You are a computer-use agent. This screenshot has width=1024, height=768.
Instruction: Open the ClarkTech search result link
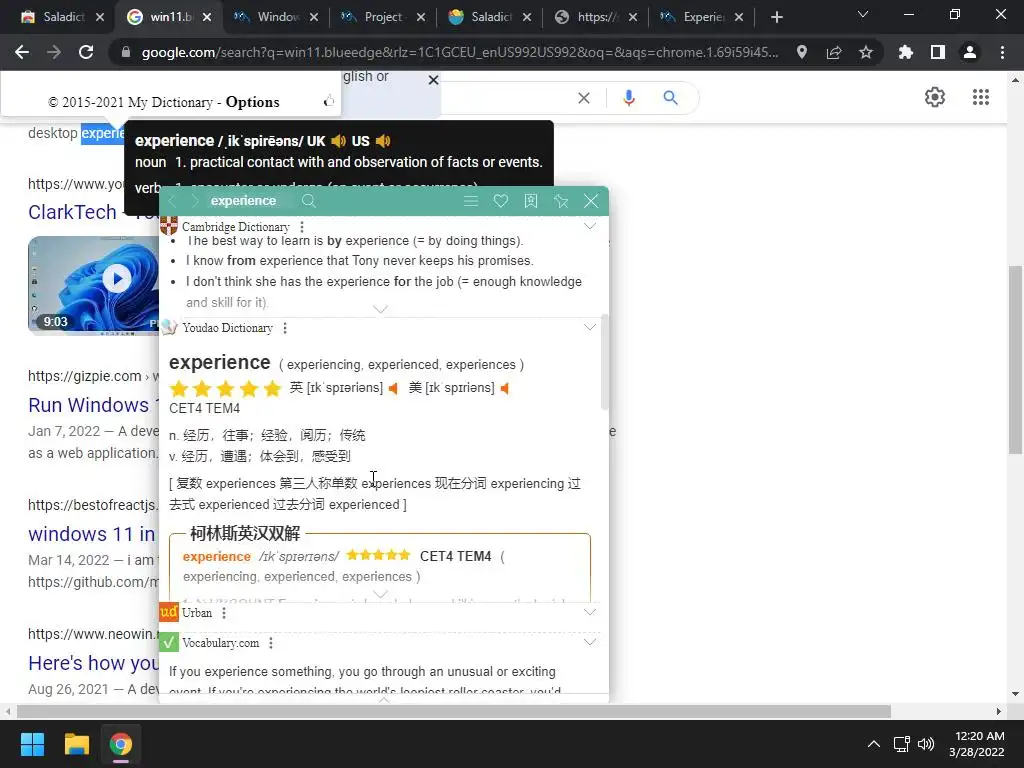[x=72, y=212]
